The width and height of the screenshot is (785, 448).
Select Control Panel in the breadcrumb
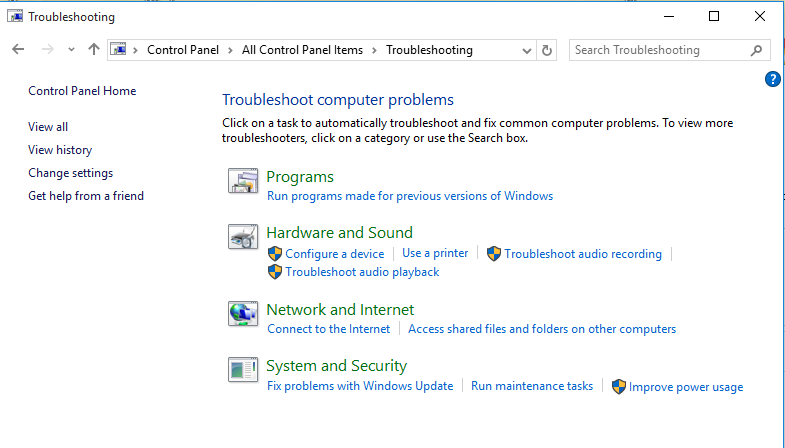click(183, 50)
